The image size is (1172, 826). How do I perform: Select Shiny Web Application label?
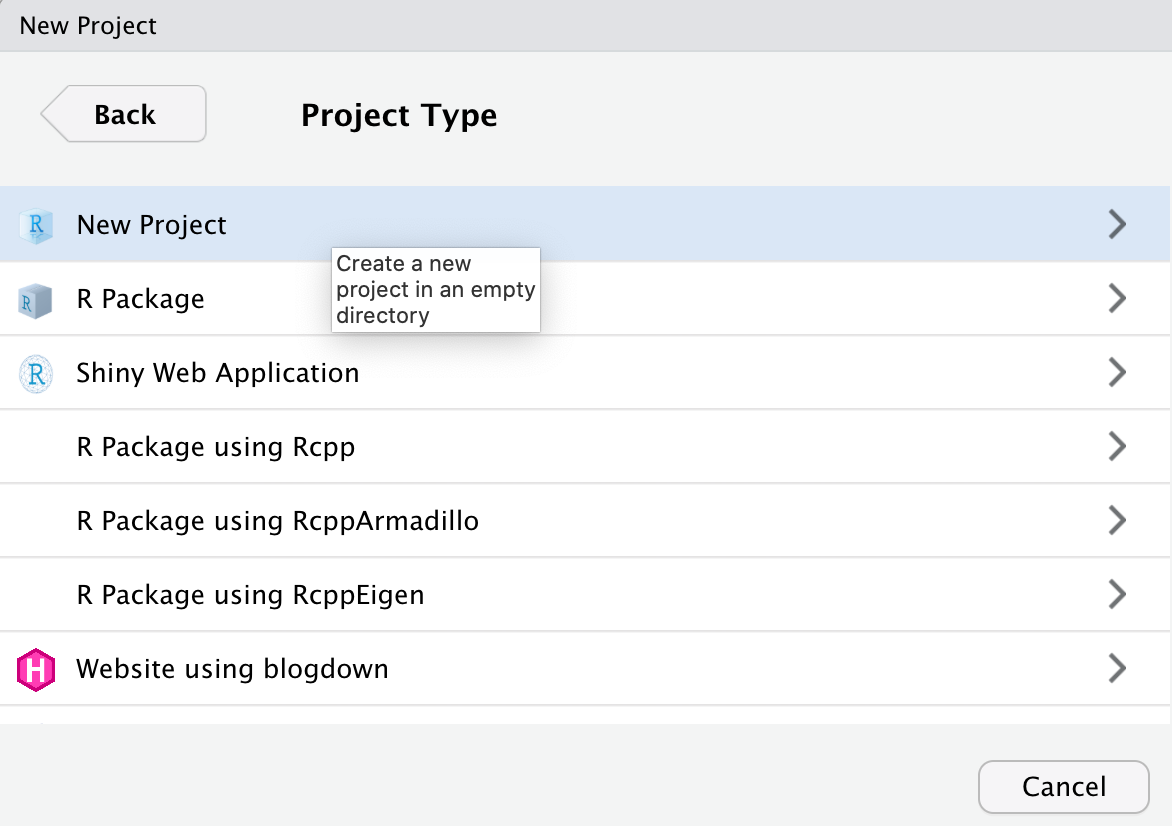click(218, 373)
